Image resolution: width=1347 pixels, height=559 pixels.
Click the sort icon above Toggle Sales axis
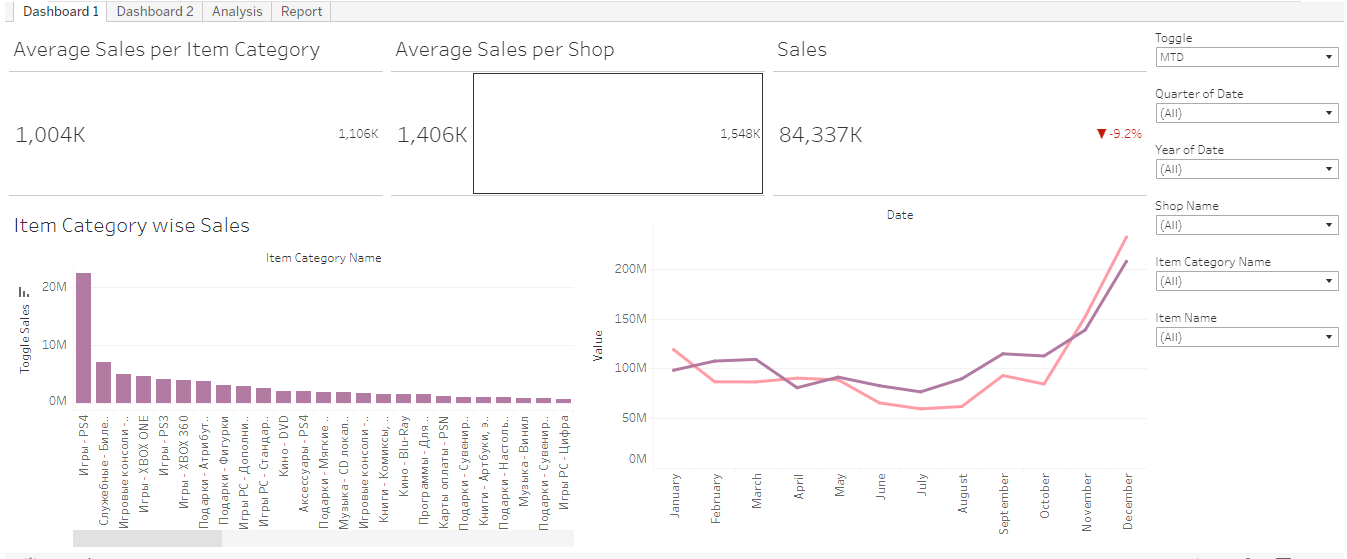tap(24, 292)
